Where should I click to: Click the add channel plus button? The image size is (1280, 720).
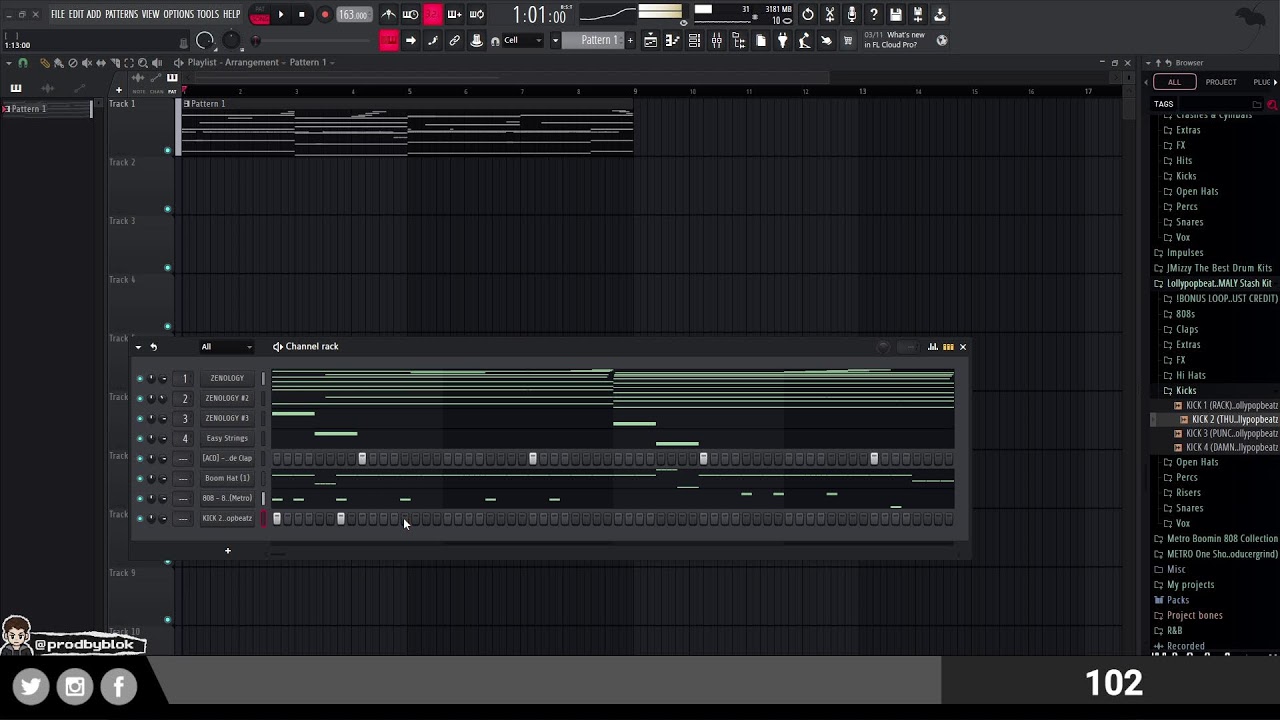(x=227, y=551)
